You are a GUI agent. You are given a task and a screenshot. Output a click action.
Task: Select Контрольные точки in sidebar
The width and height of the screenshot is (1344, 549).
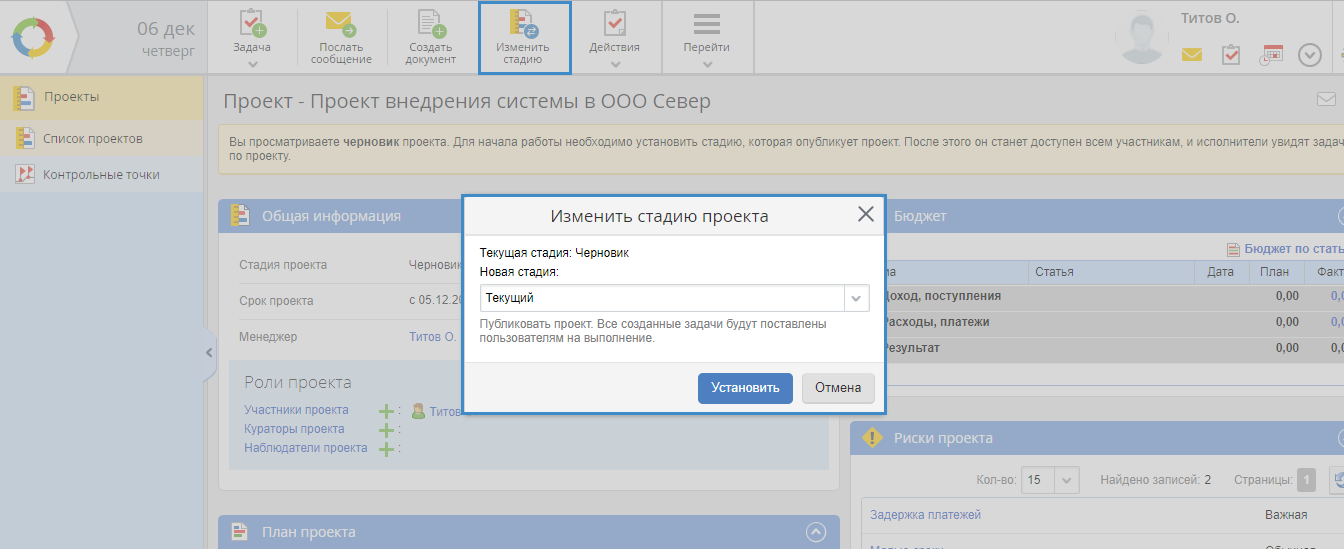(x=101, y=175)
